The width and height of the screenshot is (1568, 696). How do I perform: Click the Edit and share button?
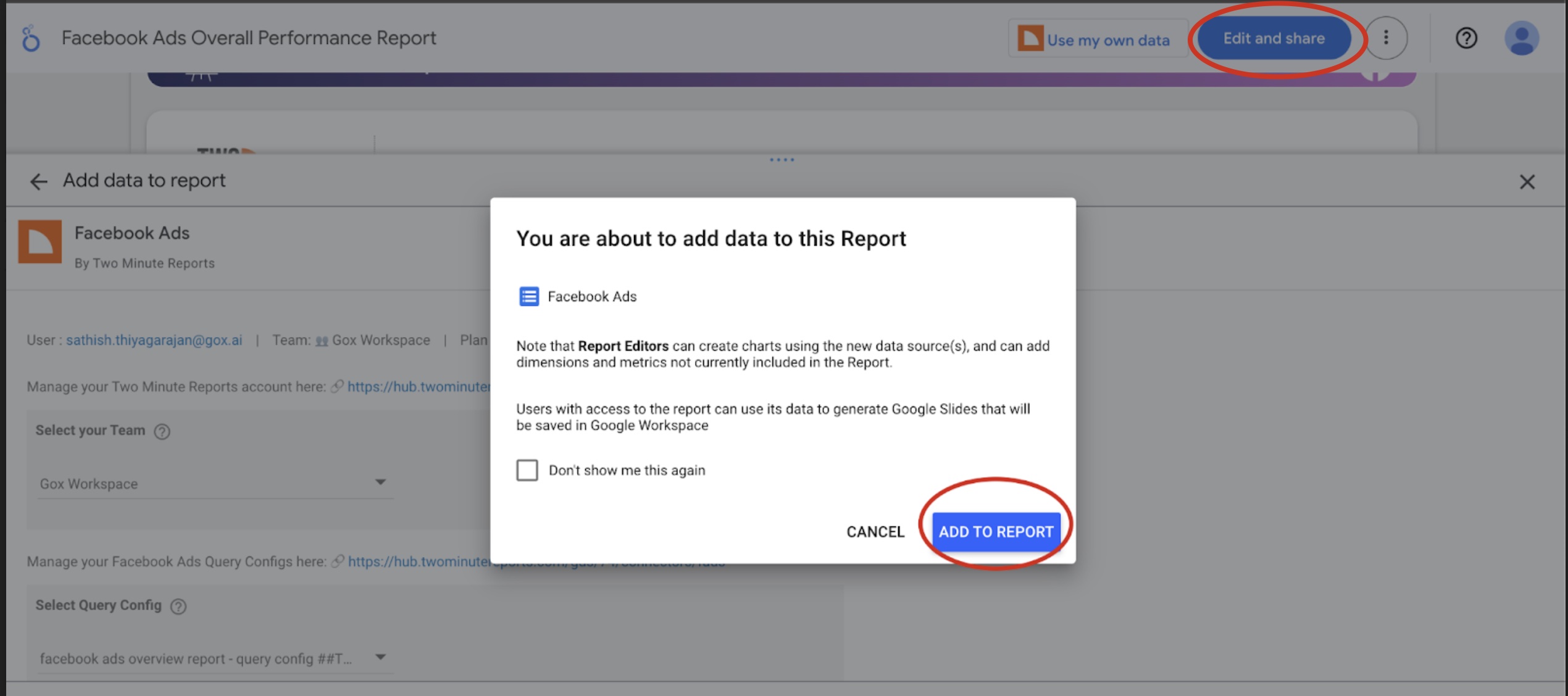(x=1274, y=38)
